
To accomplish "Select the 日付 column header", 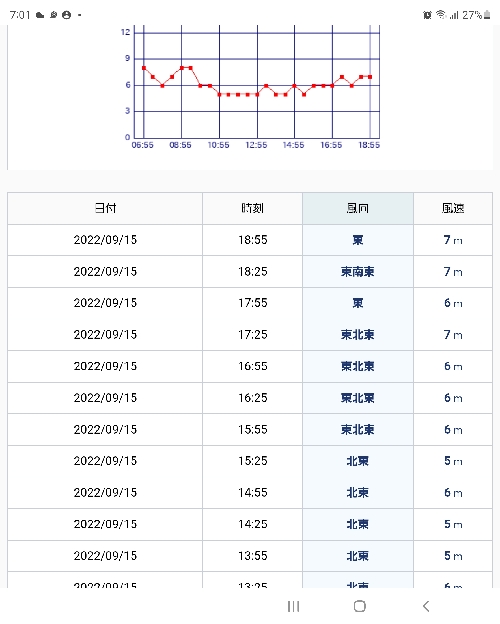I will pyautogui.click(x=105, y=208).
